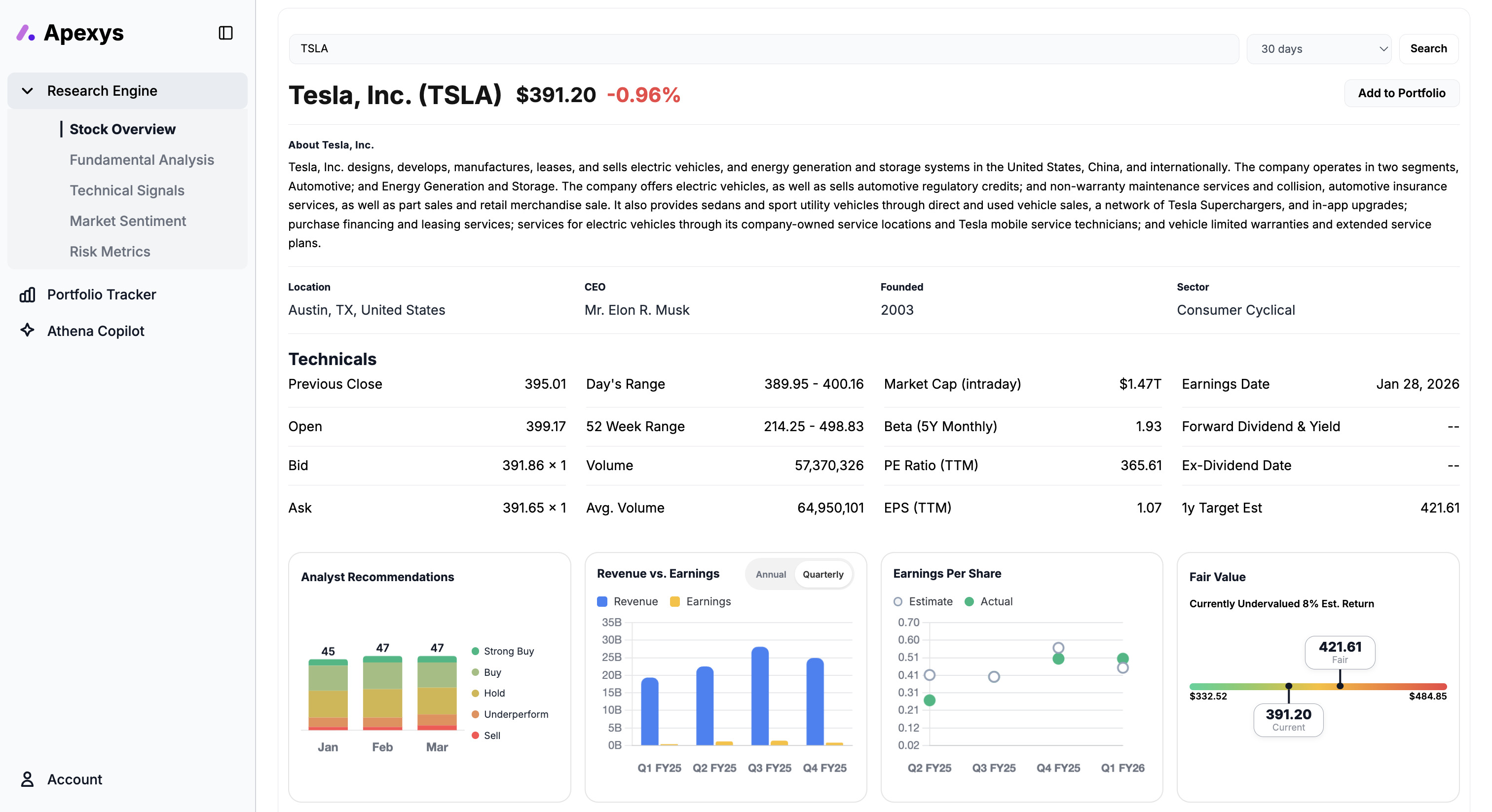This screenshot has height=812, width=1492.
Task: Expand Technical Signals in the sidebar
Action: [127, 190]
